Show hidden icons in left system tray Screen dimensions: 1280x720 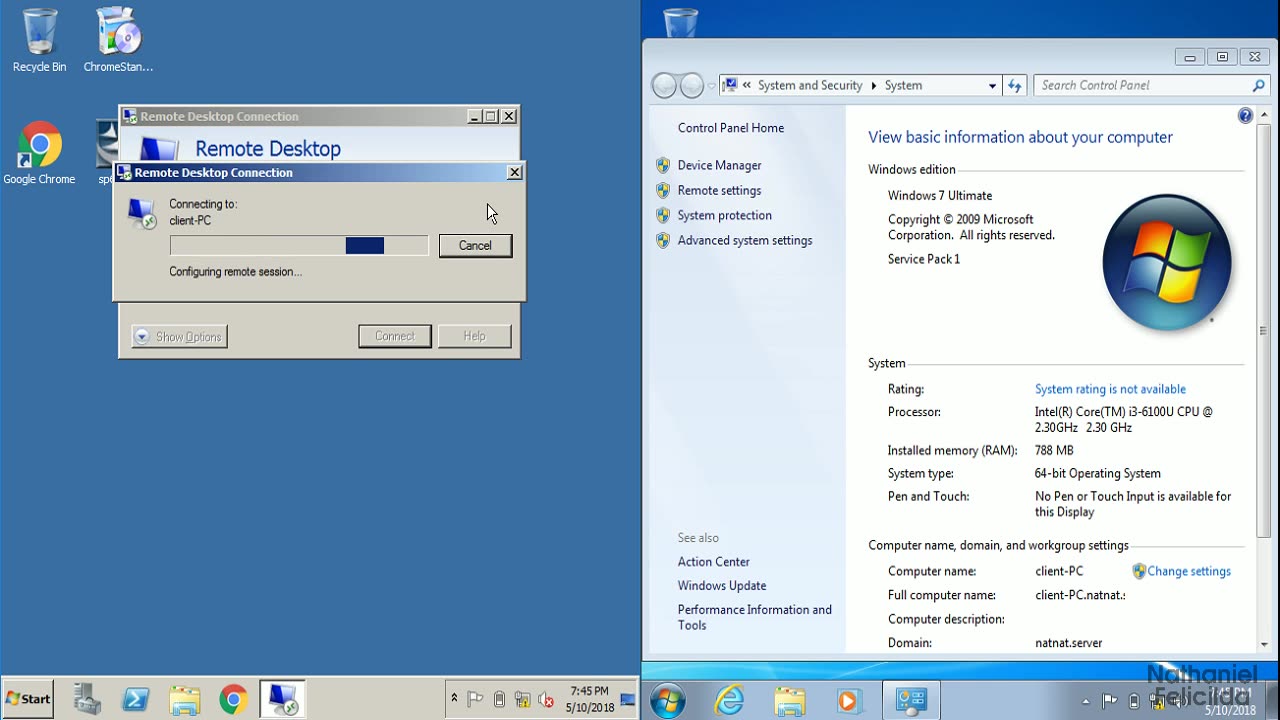pyautogui.click(x=454, y=699)
